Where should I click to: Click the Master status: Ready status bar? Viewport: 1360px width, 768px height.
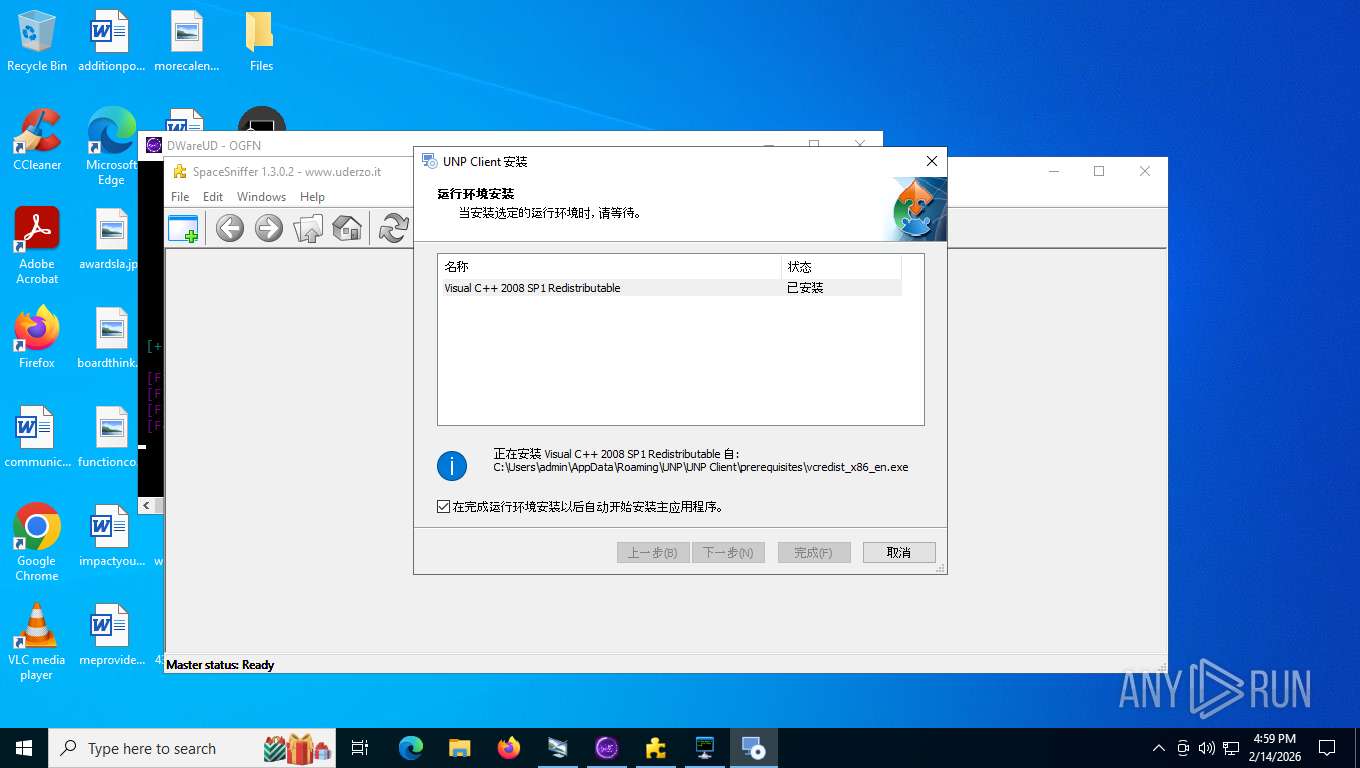220,664
